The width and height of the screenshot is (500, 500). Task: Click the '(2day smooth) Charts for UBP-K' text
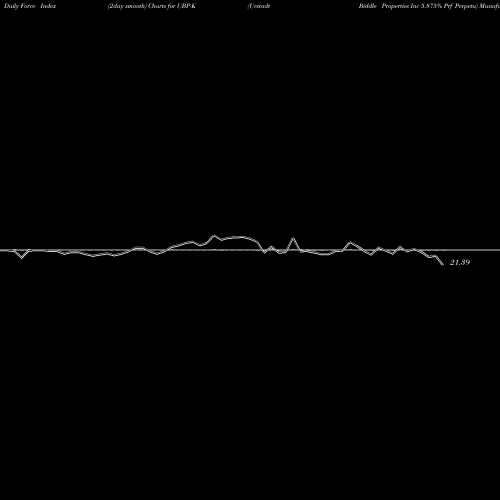coord(152,6)
